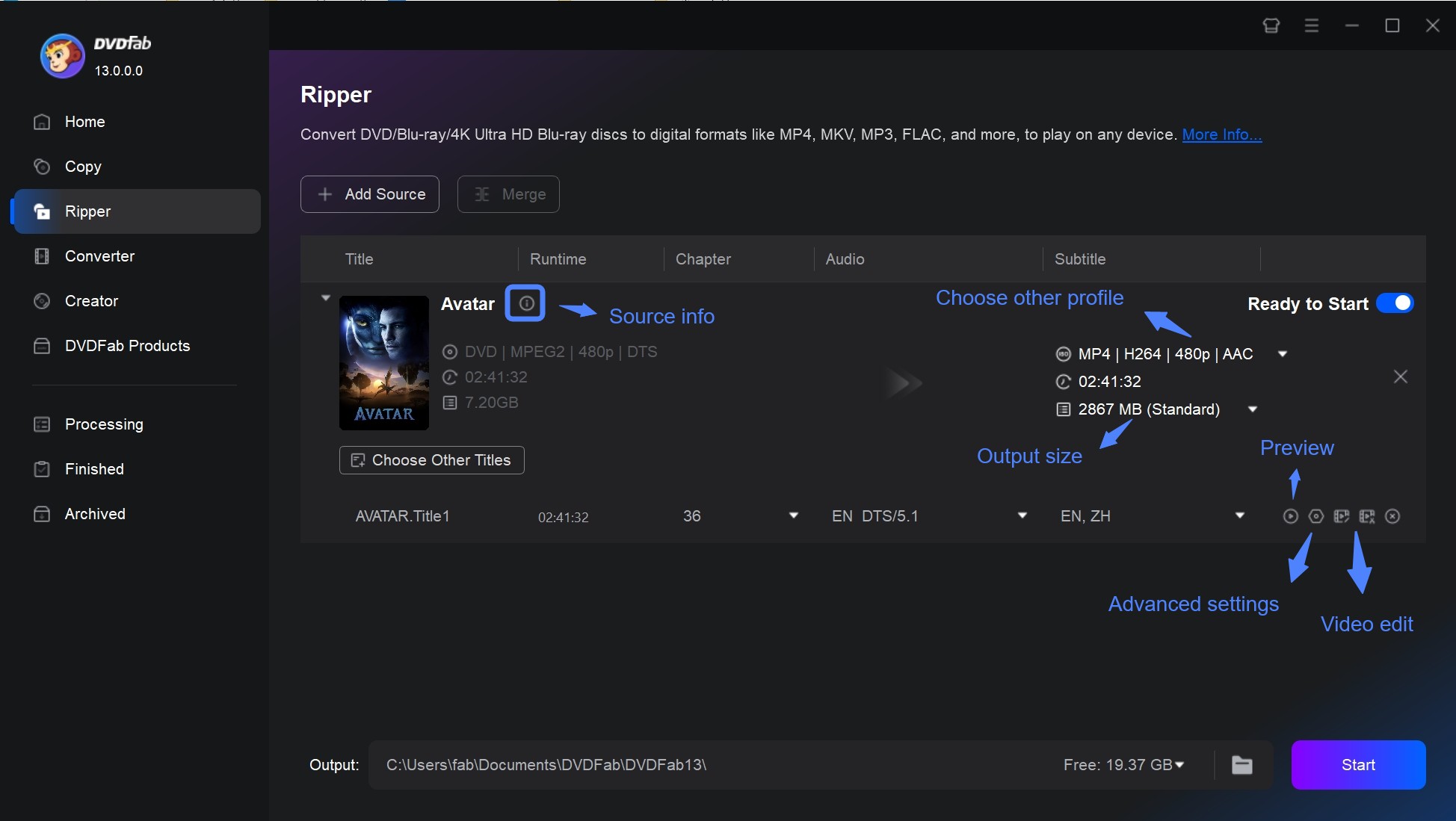Expand the output size profile dropdown

click(x=1254, y=408)
